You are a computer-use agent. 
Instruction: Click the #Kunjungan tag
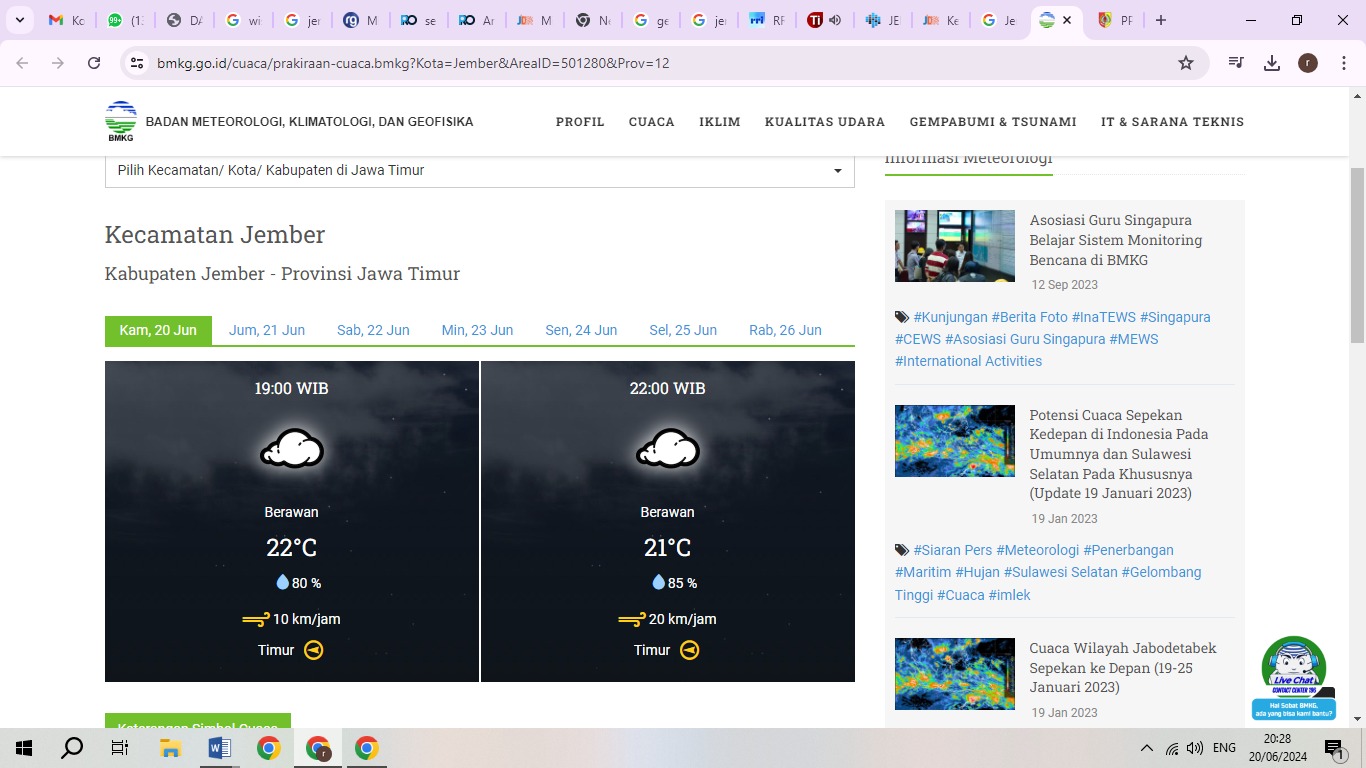point(950,317)
